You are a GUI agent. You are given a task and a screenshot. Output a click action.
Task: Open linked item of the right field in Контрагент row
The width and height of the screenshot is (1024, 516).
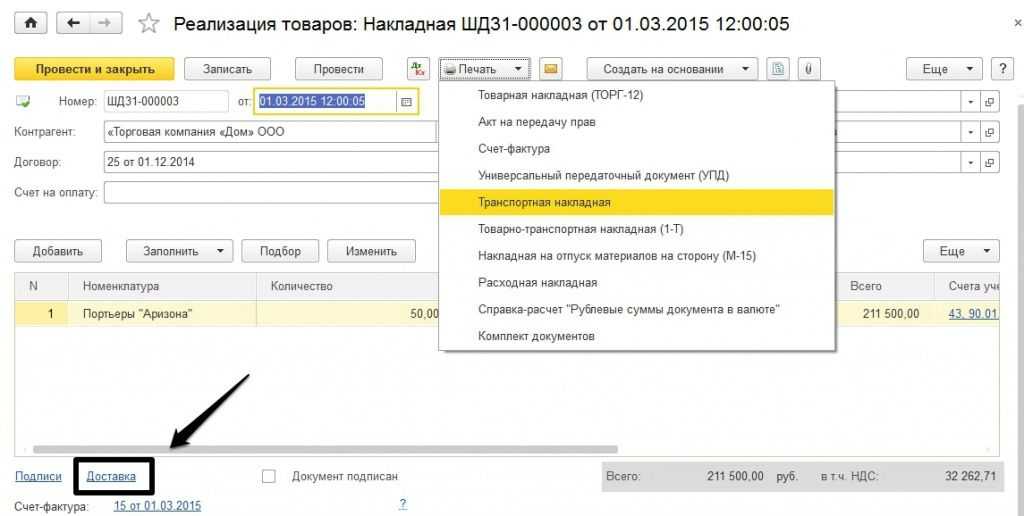990,132
